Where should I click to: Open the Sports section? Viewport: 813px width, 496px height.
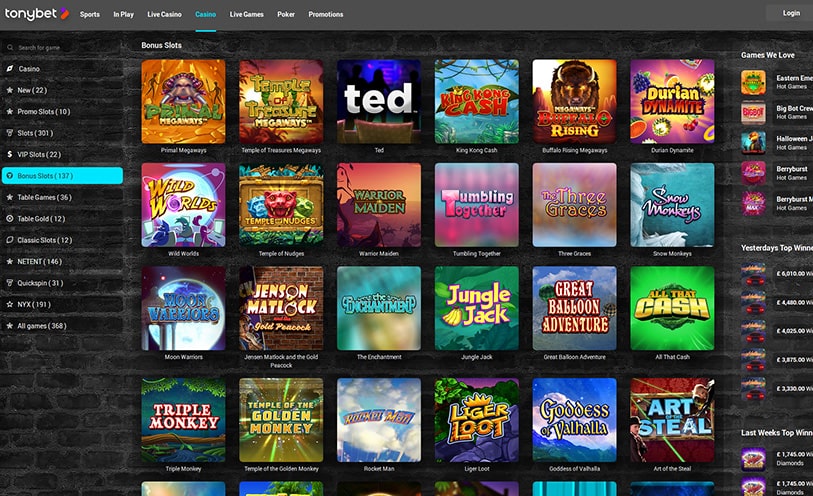90,15
